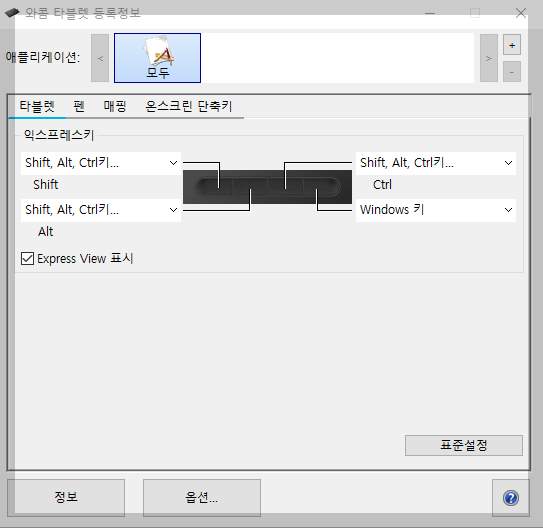Image resolution: width=543 pixels, height=528 pixels.
Task: Select the 모두 application icon
Action: coord(157,58)
